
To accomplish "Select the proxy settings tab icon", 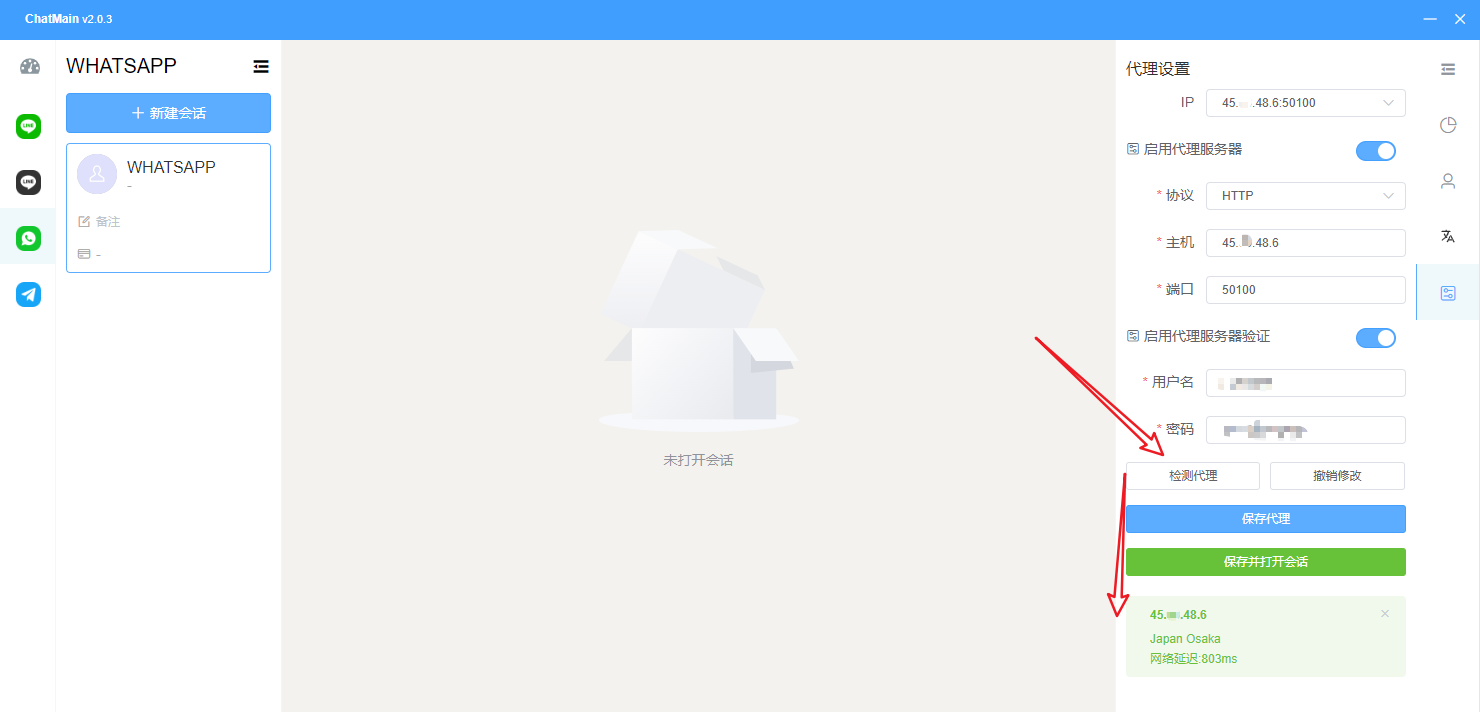I will (x=1448, y=293).
